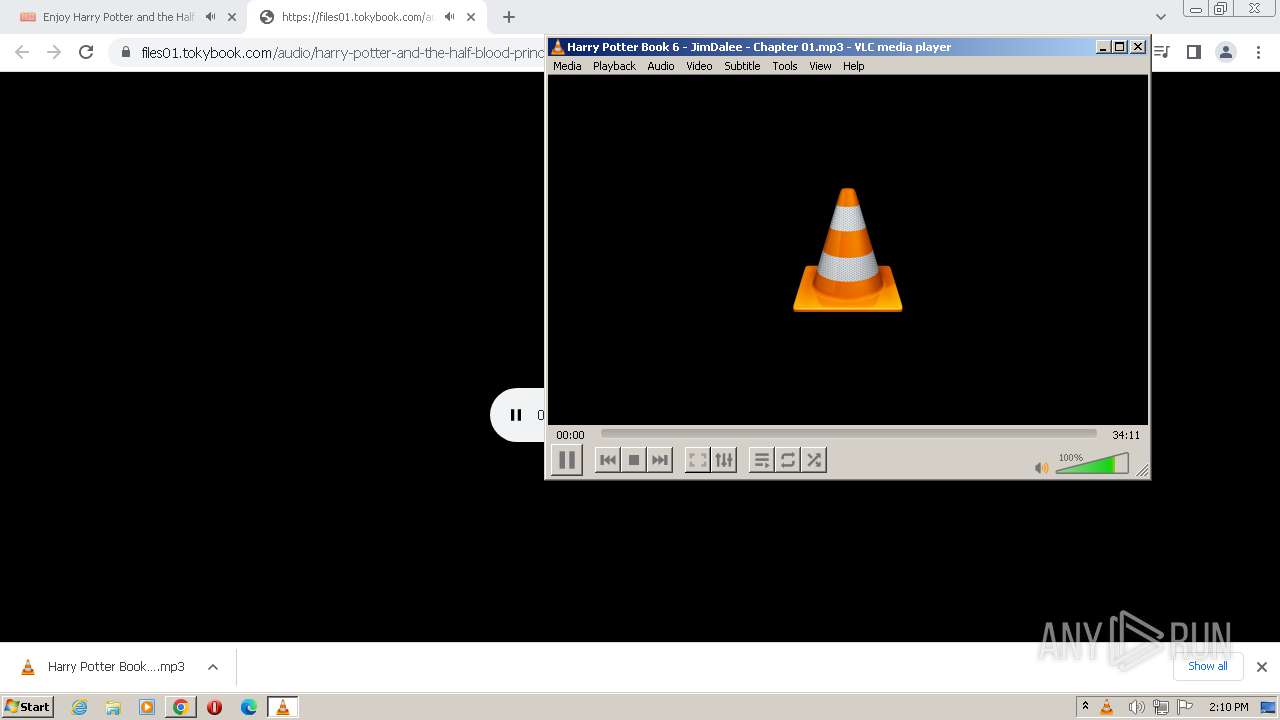Show all downloads

tap(1208, 666)
